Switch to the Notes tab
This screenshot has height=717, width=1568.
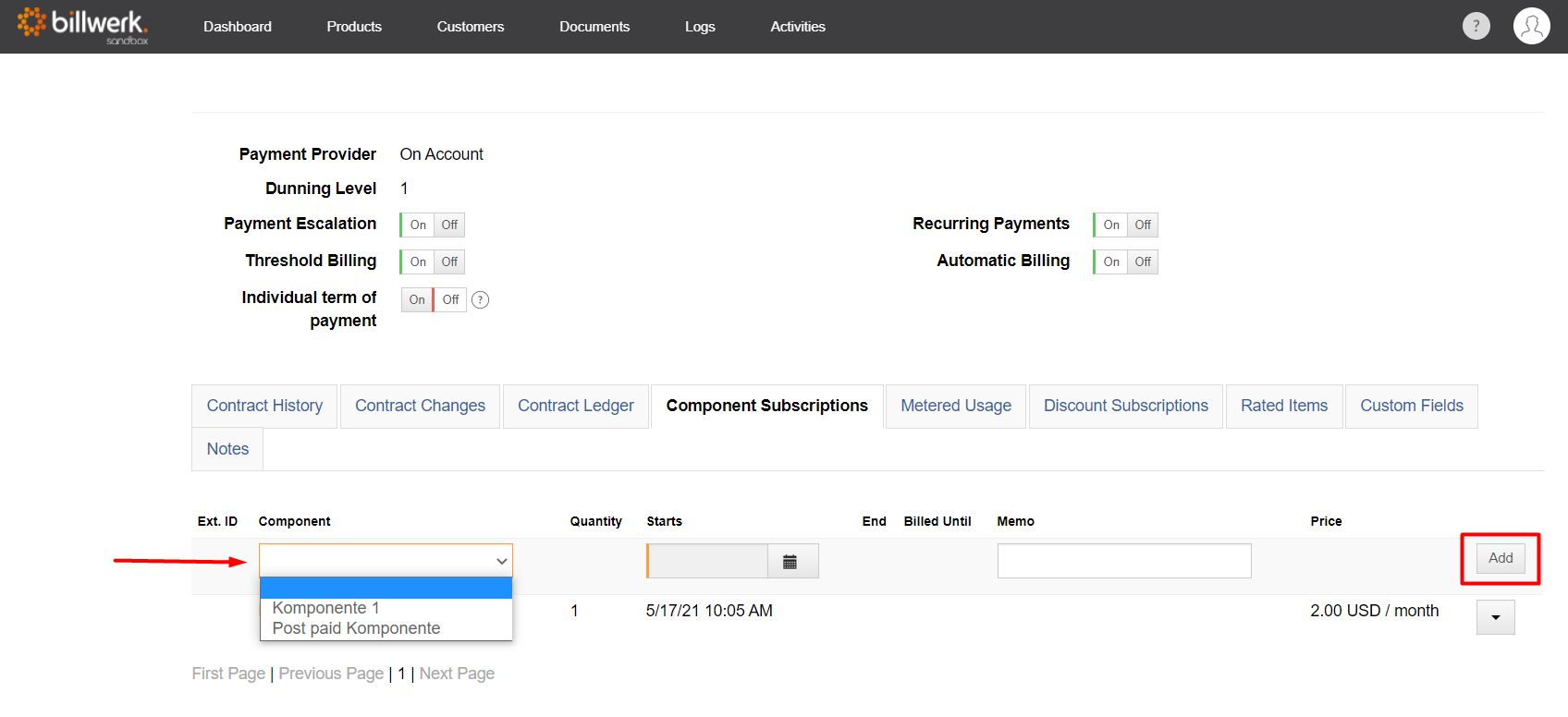(227, 449)
